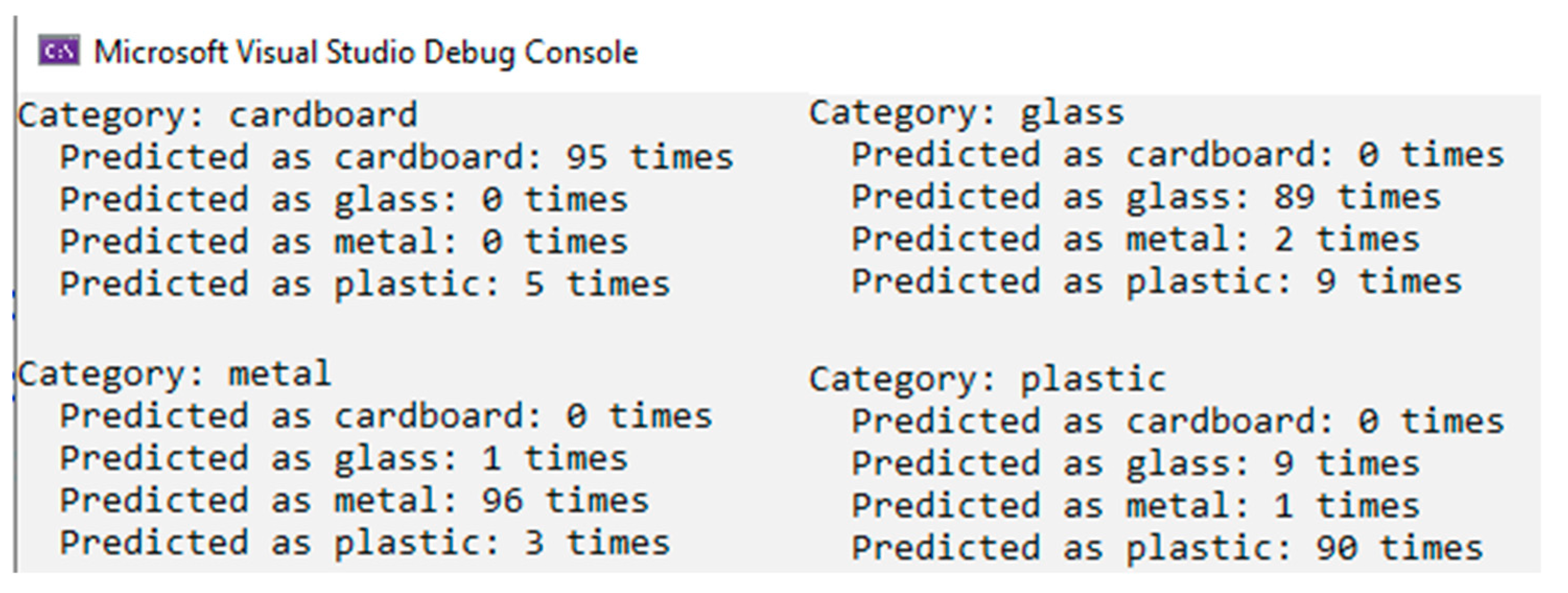Screen dimensions: 1568x593
Task: Click 'Predicted as metal: 96 times' line
Action: [354, 501]
